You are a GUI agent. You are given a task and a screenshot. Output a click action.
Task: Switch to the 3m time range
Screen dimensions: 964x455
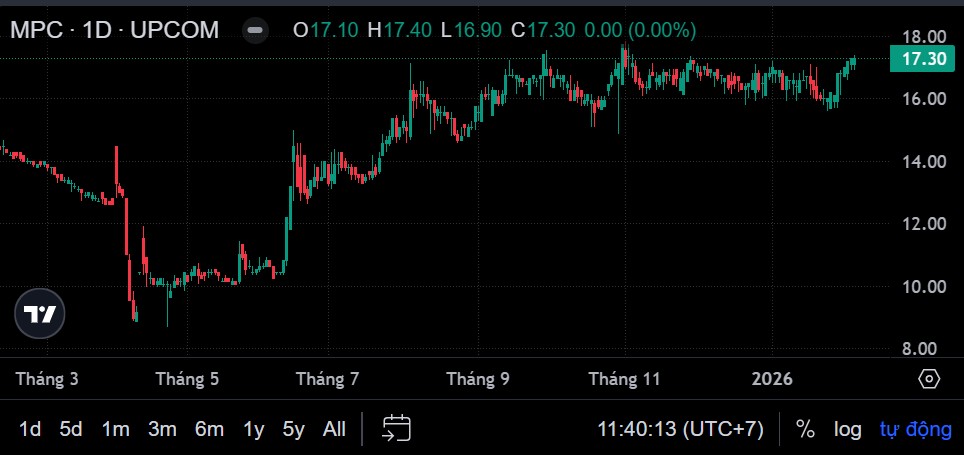point(162,429)
